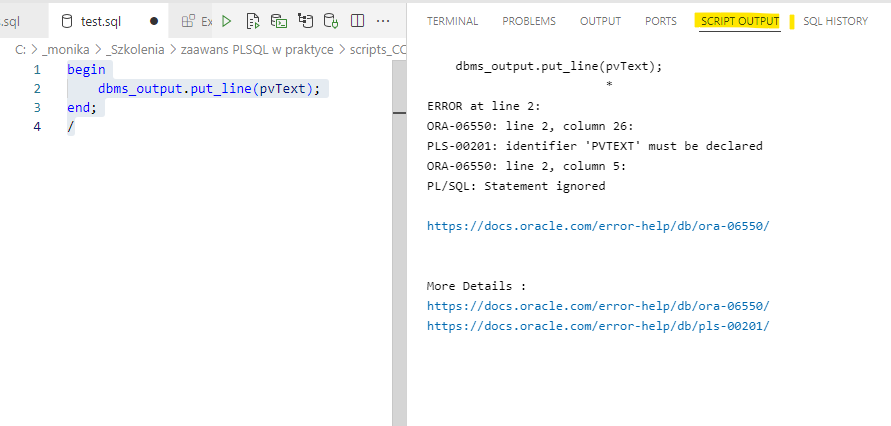Click the Run Script icon
891x426 pixels.
[253, 21]
